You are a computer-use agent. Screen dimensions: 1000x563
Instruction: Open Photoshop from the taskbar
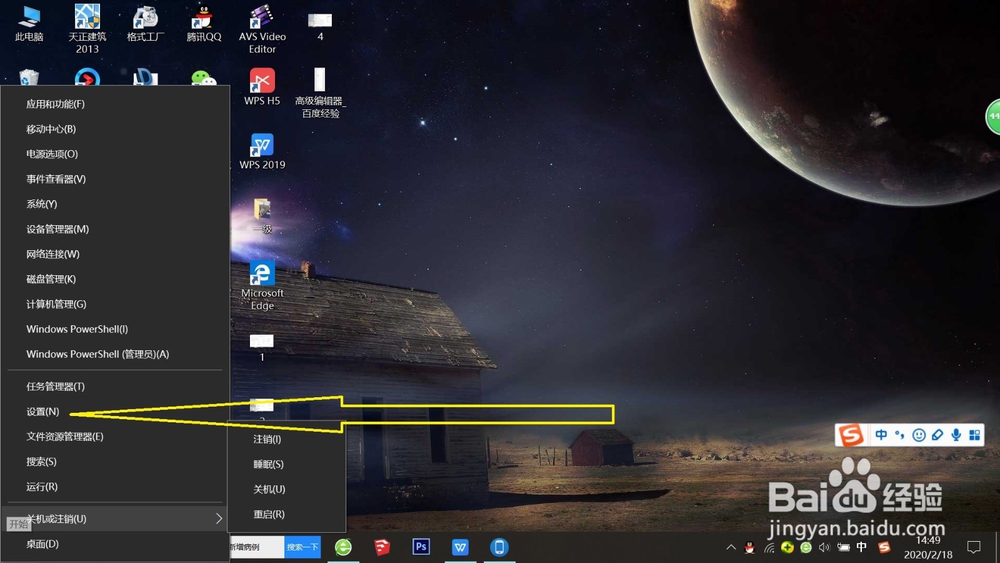pos(421,547)
